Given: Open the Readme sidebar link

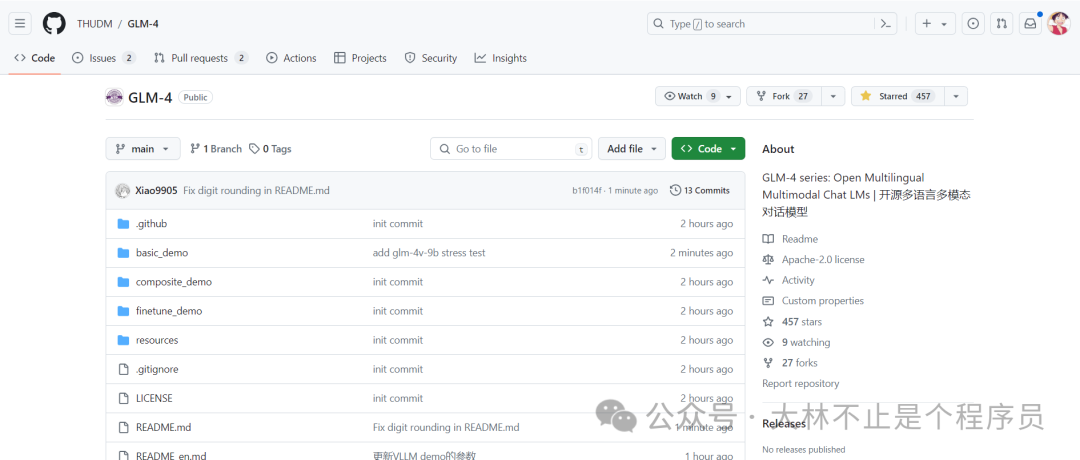Looking at the screenshot, I should coord(800,239).
